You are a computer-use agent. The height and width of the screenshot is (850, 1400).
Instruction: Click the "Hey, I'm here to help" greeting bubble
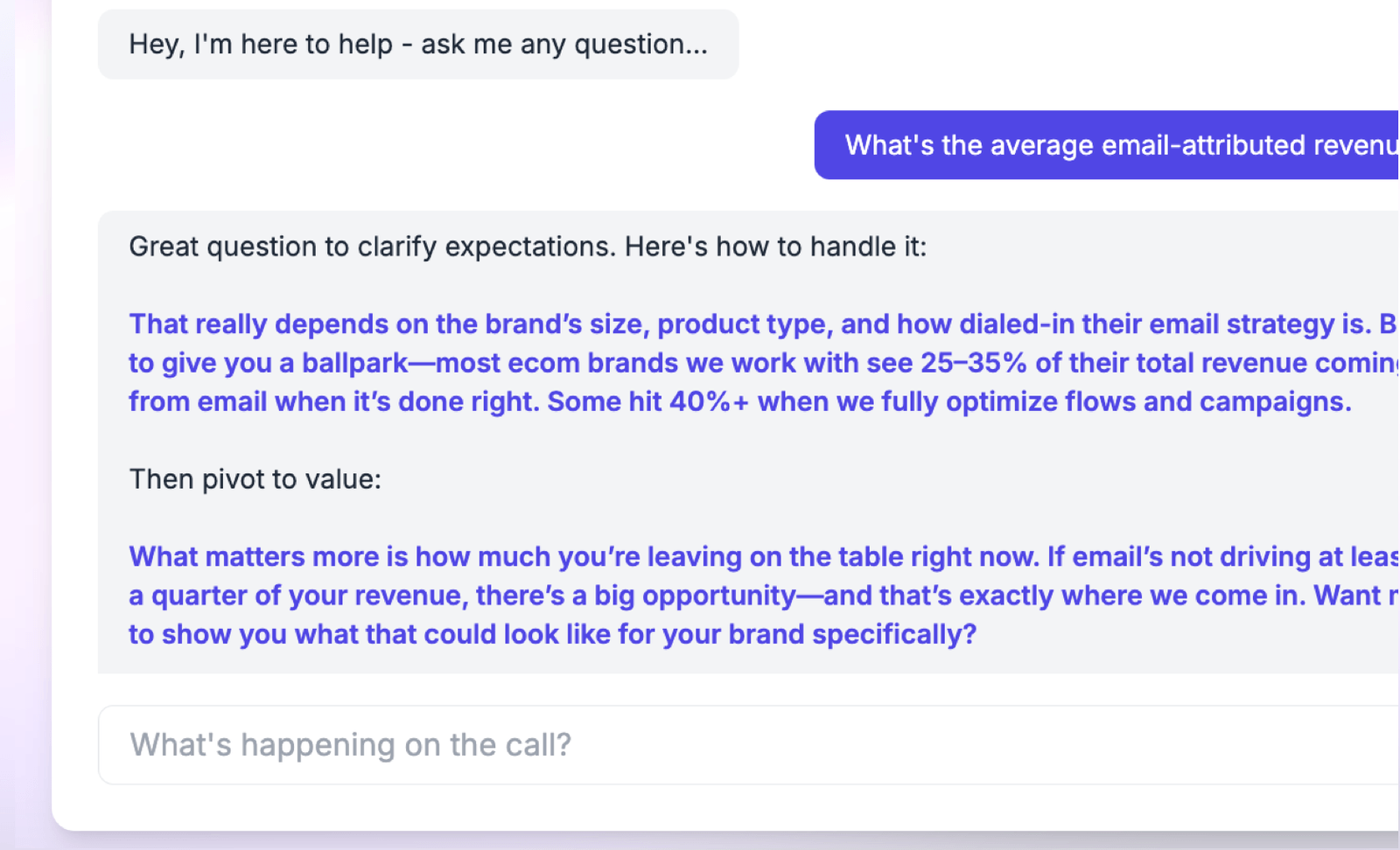tap(417, 45)
